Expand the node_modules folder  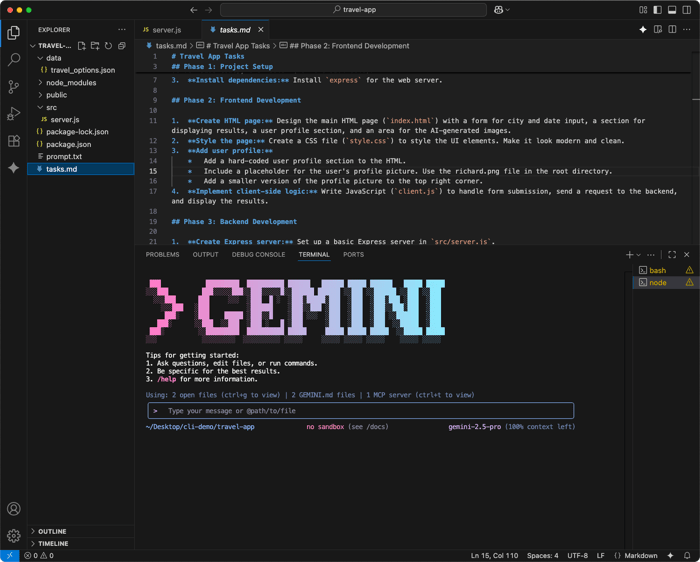pos(70,83)
